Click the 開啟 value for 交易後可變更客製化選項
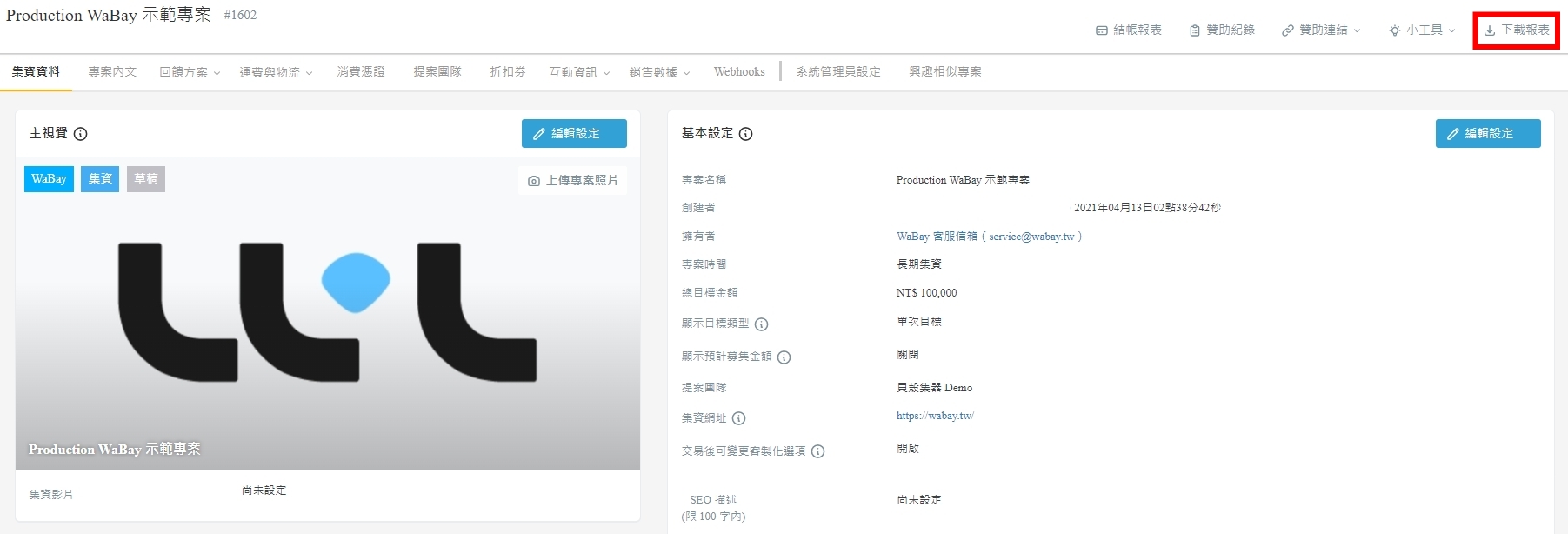1568x534 pixels. (908, 449)
